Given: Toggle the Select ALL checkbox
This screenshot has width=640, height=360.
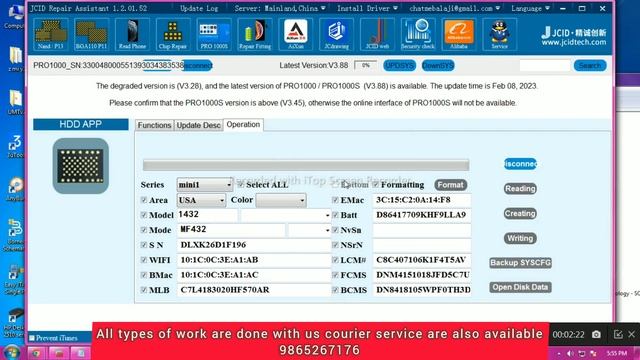Looking at the screenshot, I should (241, 185).
